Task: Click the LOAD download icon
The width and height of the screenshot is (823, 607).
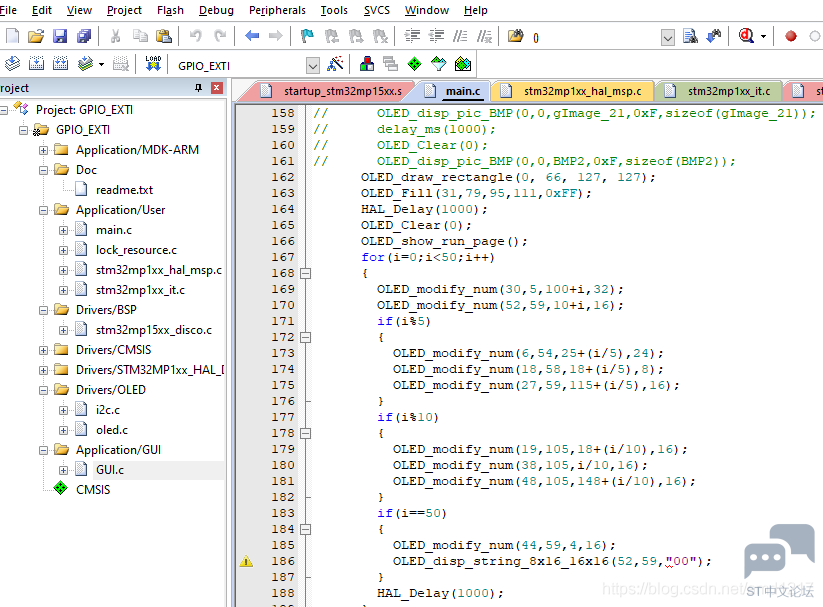Action: click(x=153, y=64)
